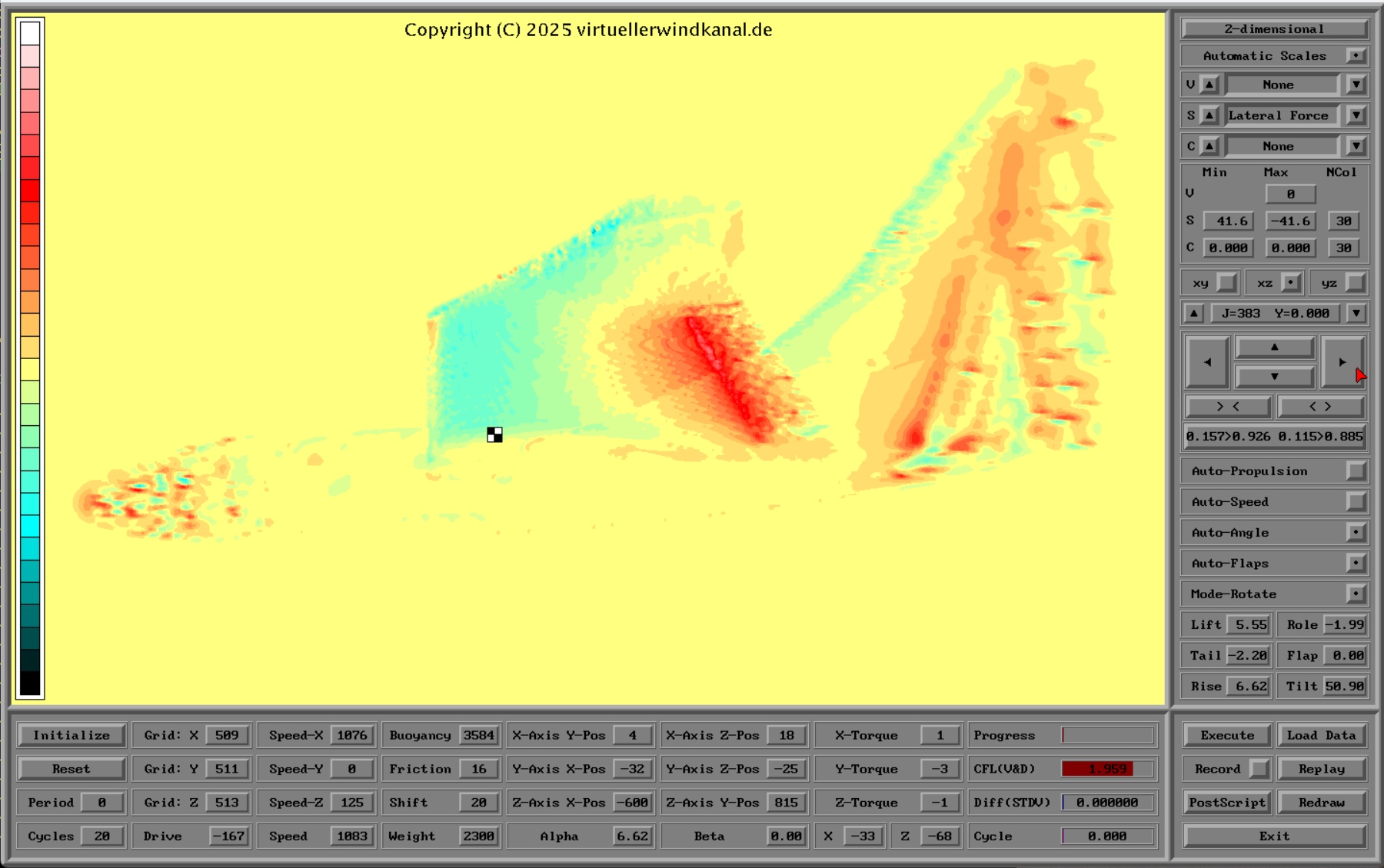Viewport: 1384px width, 868px height.
Task: Click the up arrow beside the J=383 slice
Action: coord(1193,314)
